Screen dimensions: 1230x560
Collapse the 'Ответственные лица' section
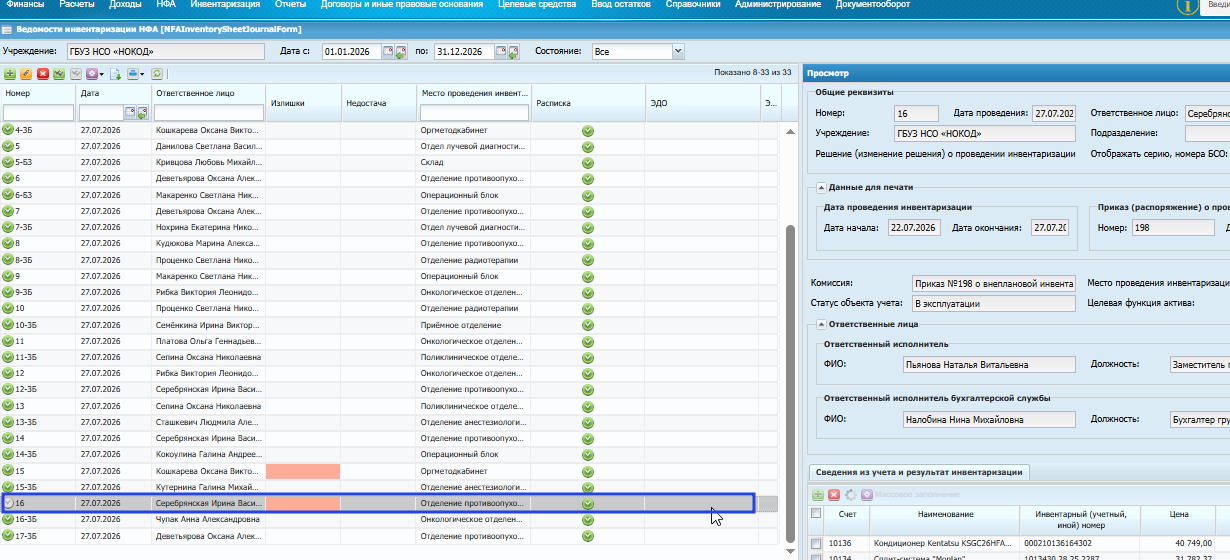(x=821, y=324)
